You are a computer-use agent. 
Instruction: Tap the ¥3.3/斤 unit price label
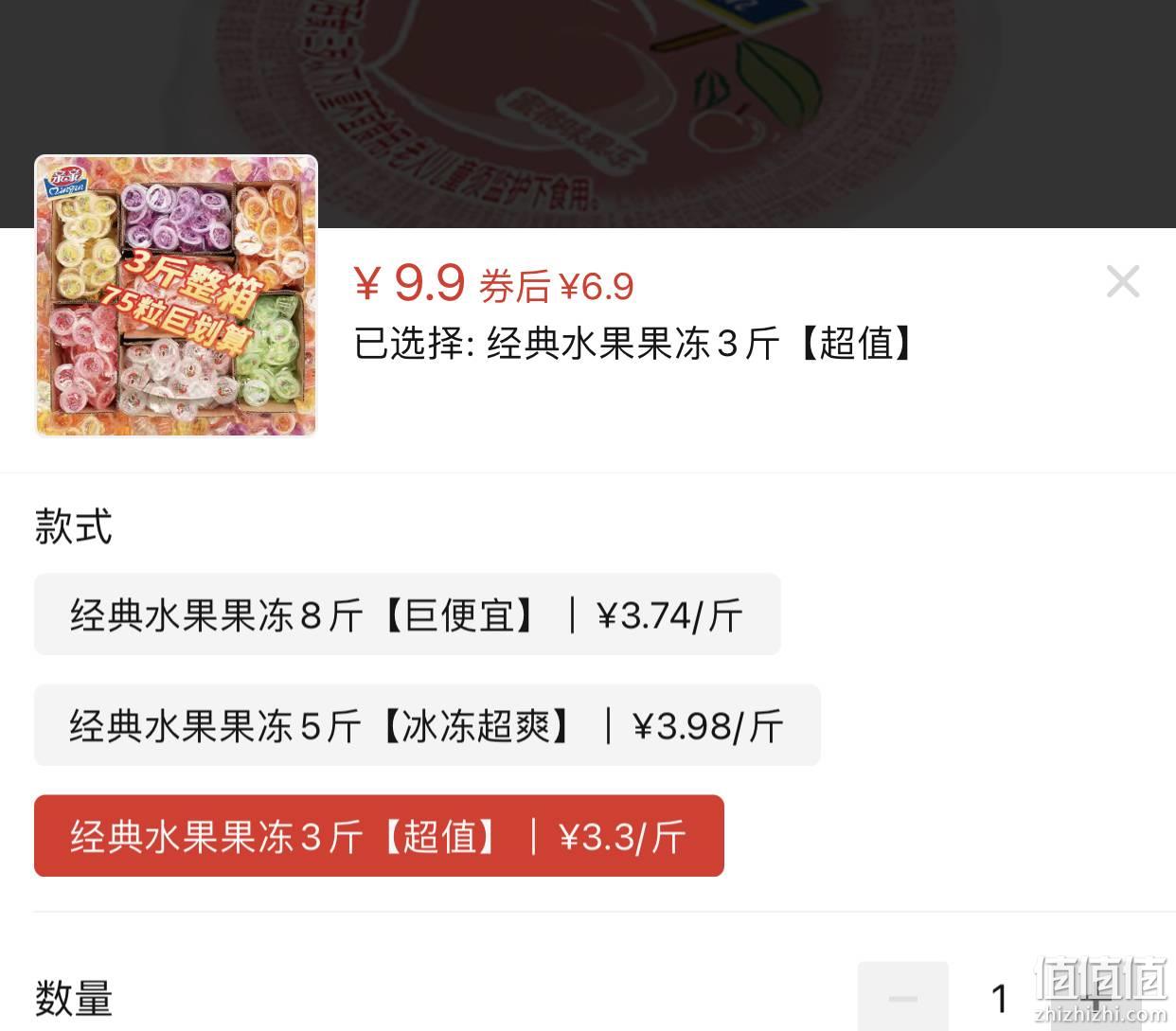pyautogui.click(x=622, y=837)
